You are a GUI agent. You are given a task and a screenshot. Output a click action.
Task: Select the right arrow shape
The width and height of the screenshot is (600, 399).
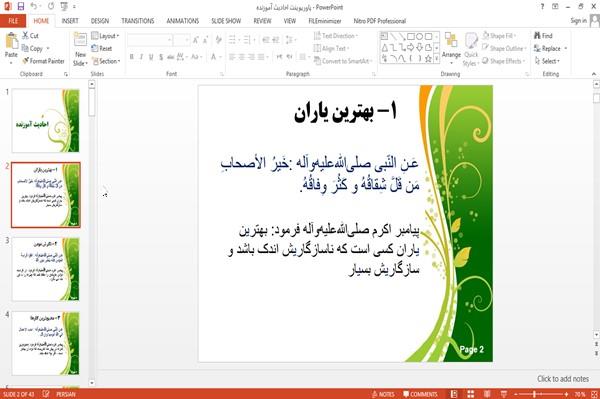[x=411, y=47]
